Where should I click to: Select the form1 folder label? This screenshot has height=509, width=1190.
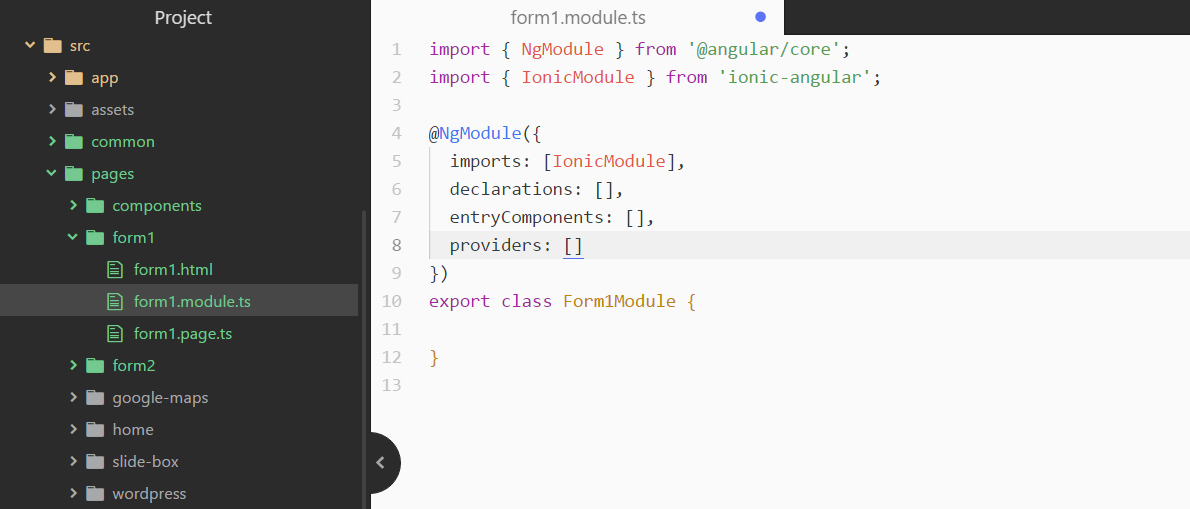pyautogui.click(x=134, y=237)
